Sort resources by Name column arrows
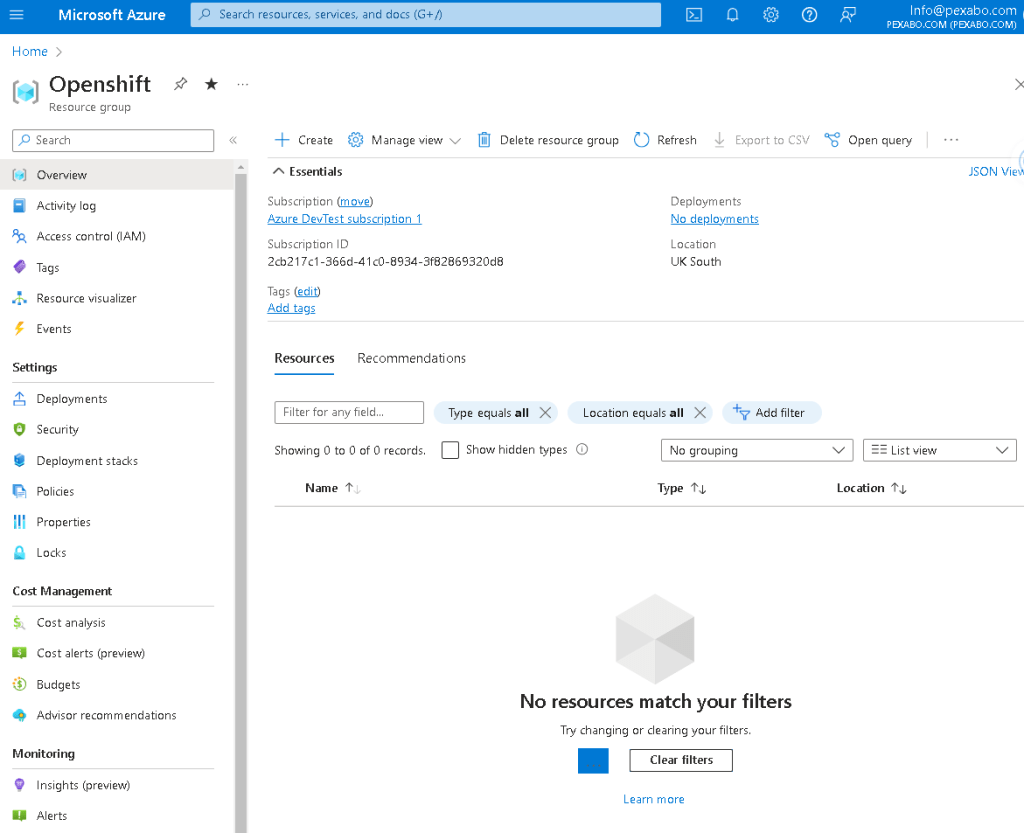 tap(353, 488)
